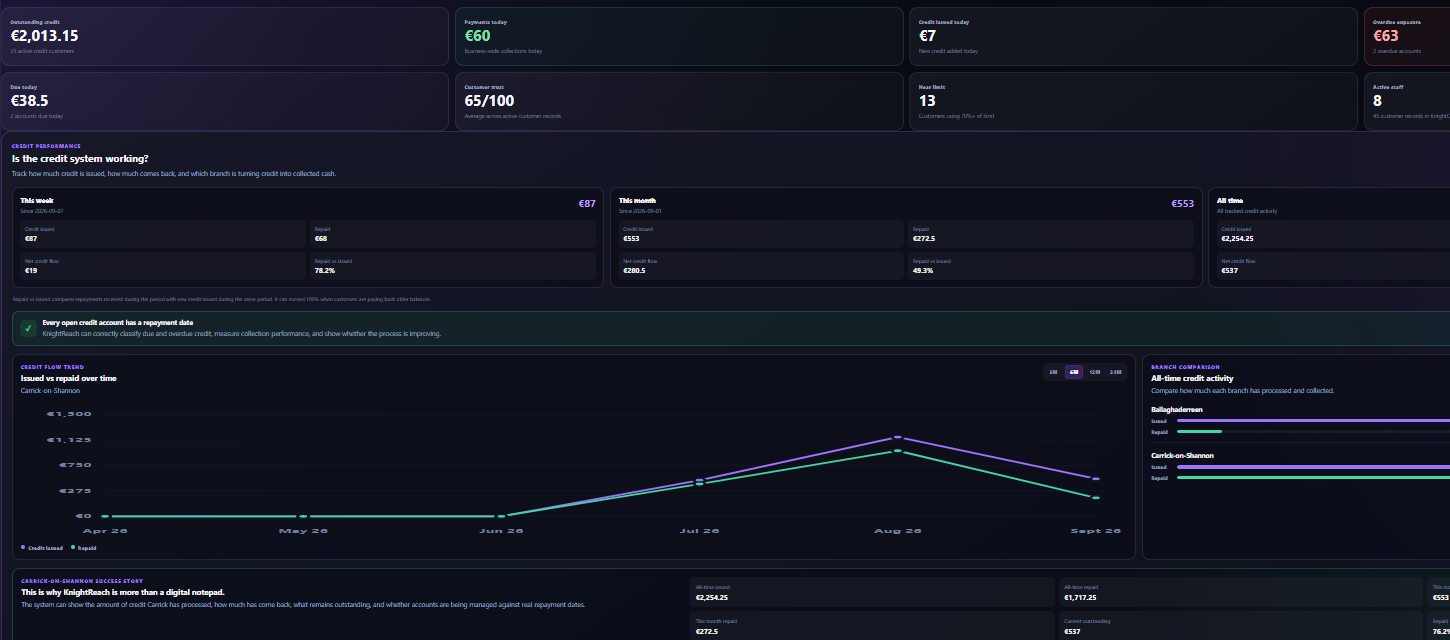Click the Carrick-on-Shannon branch name in Branch Comparison
Viewport: 1450px width, 640px height.
(x=1182, y=456)
